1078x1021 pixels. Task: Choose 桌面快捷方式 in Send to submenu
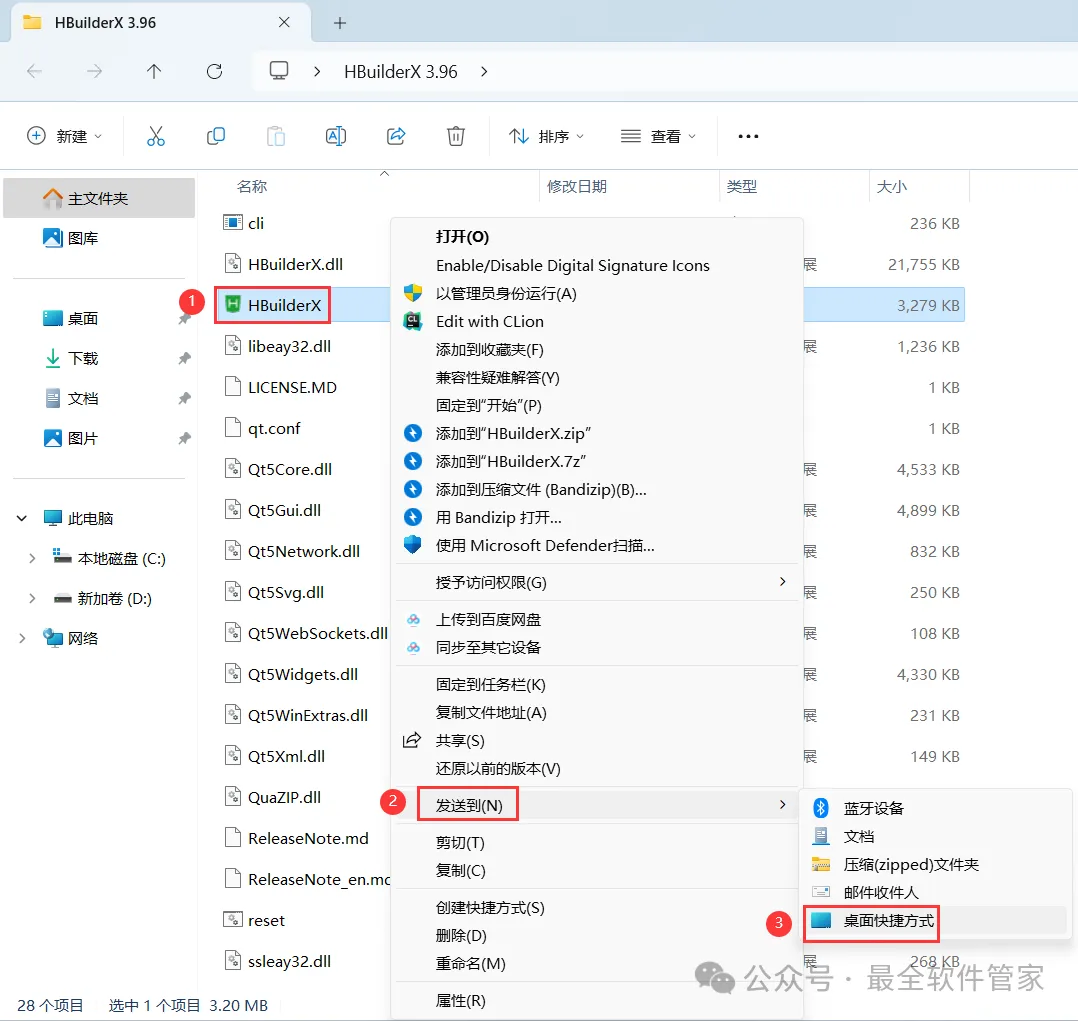point(888,921)
